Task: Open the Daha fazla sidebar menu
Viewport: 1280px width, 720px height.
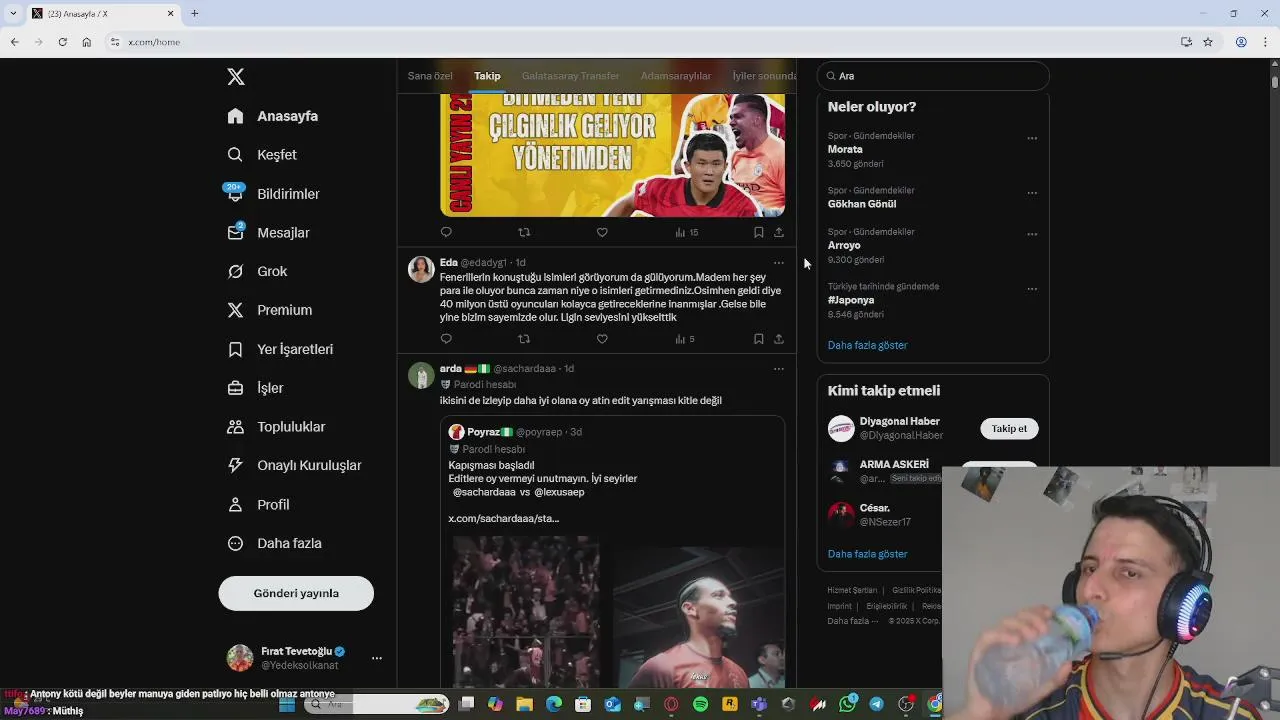Action: tap(274, 543)
